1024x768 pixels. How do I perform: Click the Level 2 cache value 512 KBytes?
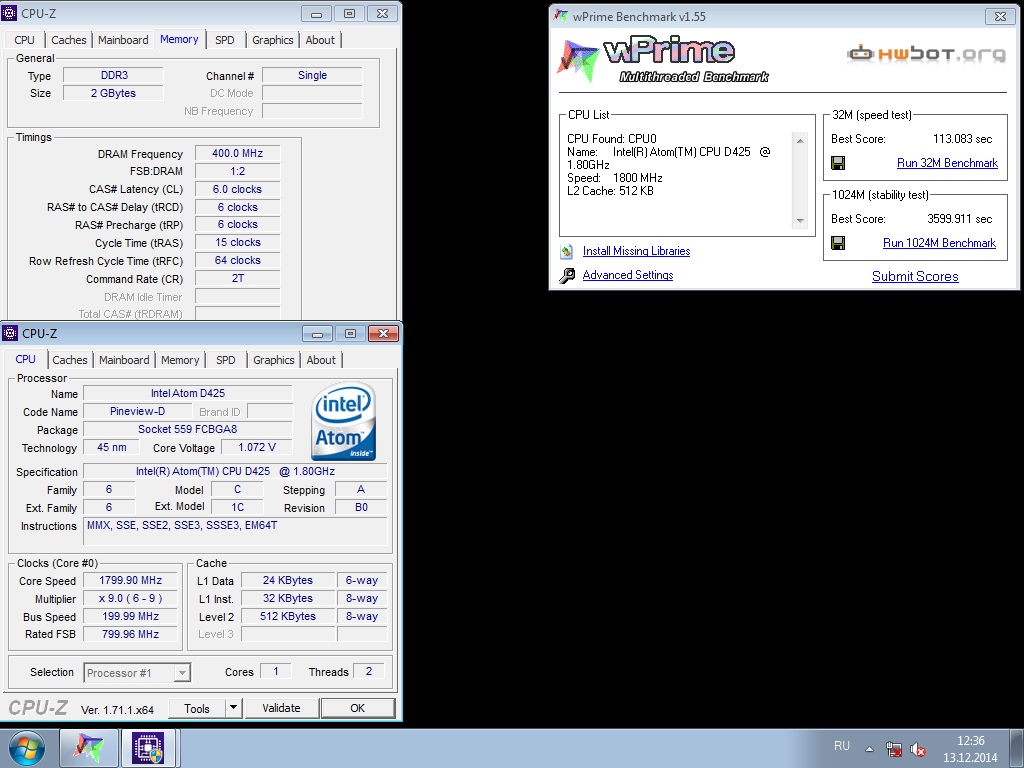tap(288, 616)
